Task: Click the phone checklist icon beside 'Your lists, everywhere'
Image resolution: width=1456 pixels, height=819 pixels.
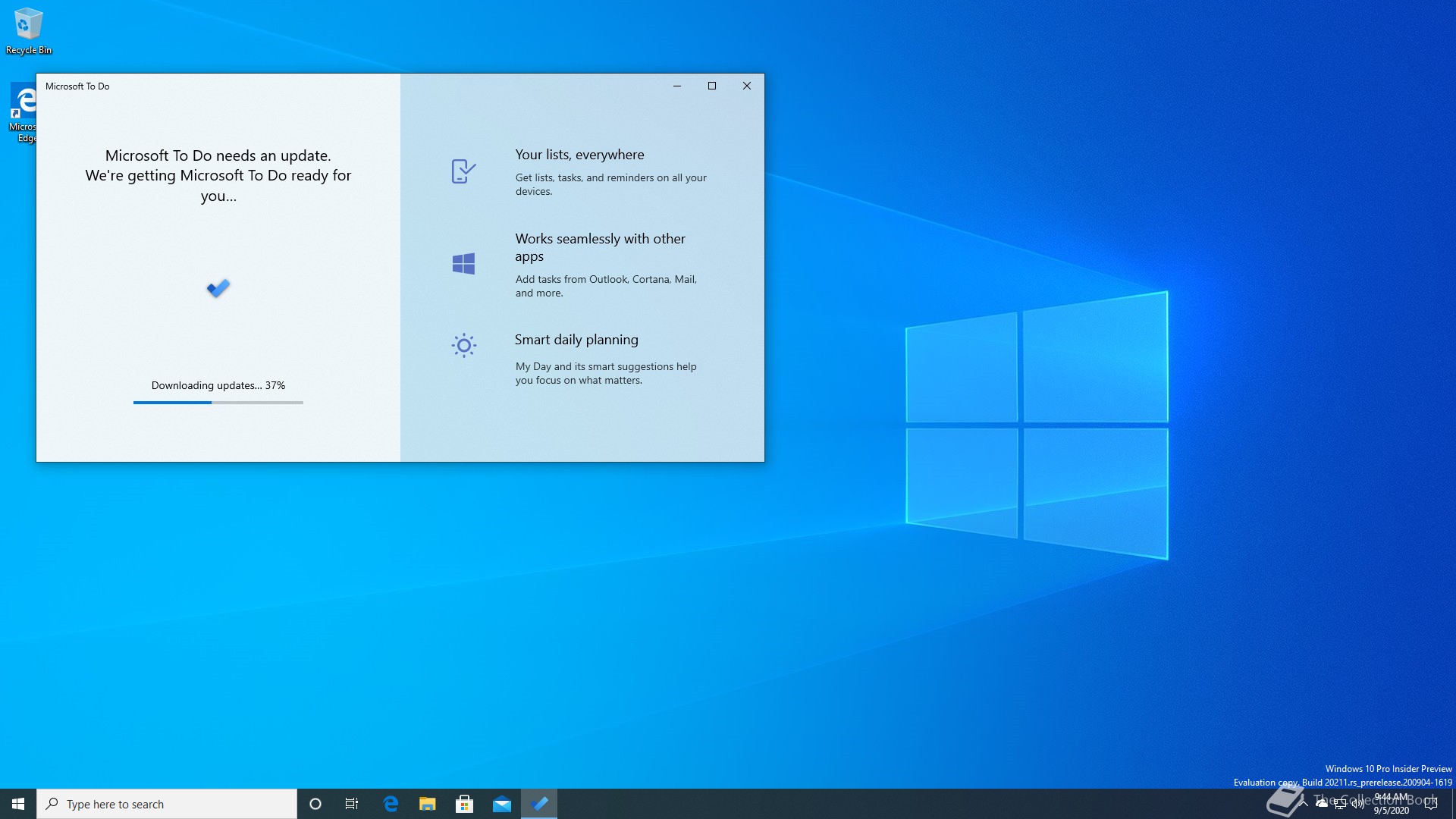Action: [463, 171]
